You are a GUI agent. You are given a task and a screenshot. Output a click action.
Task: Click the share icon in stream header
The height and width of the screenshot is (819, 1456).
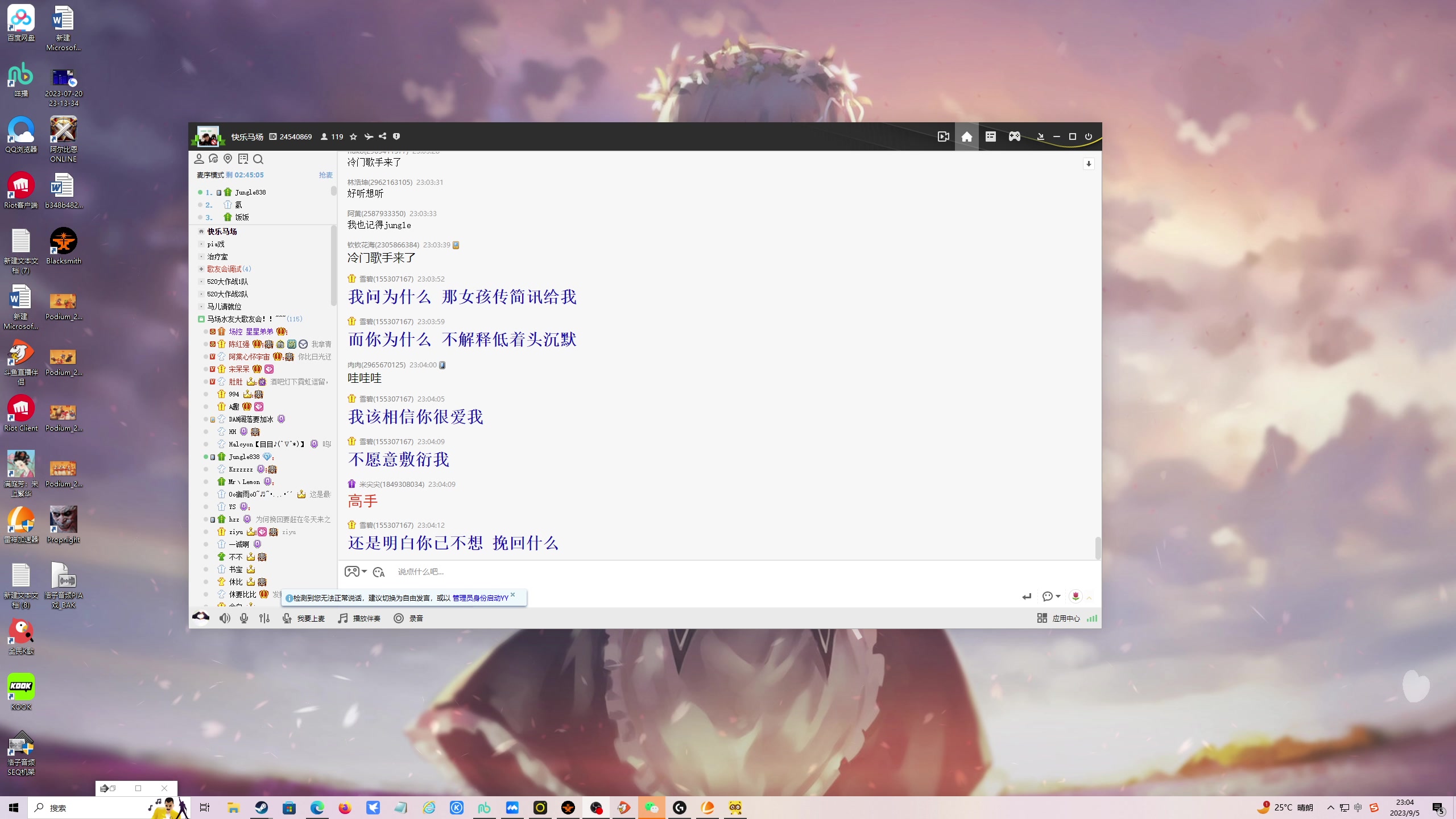pos(382,136)
